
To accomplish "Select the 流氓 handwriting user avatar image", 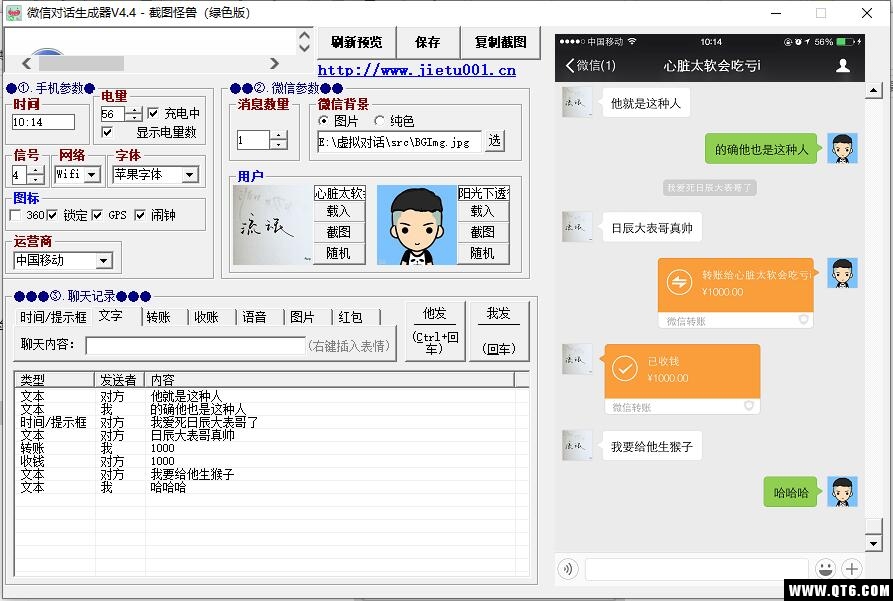I will (273, 224).
